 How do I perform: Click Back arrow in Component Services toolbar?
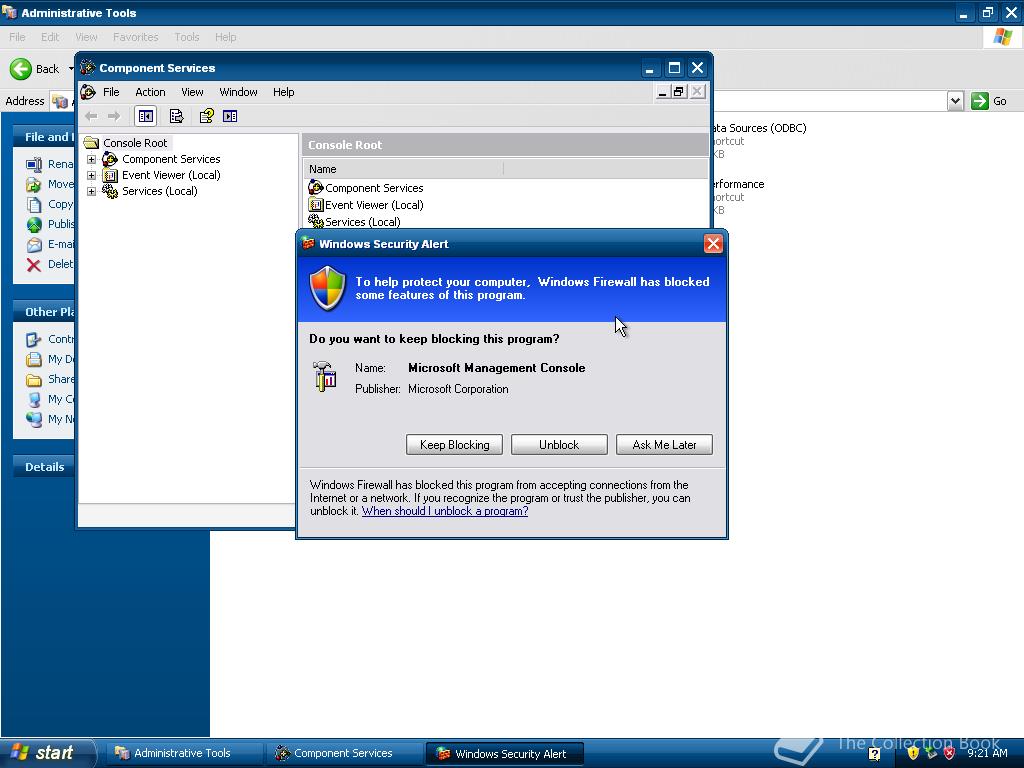coord(91,116)
